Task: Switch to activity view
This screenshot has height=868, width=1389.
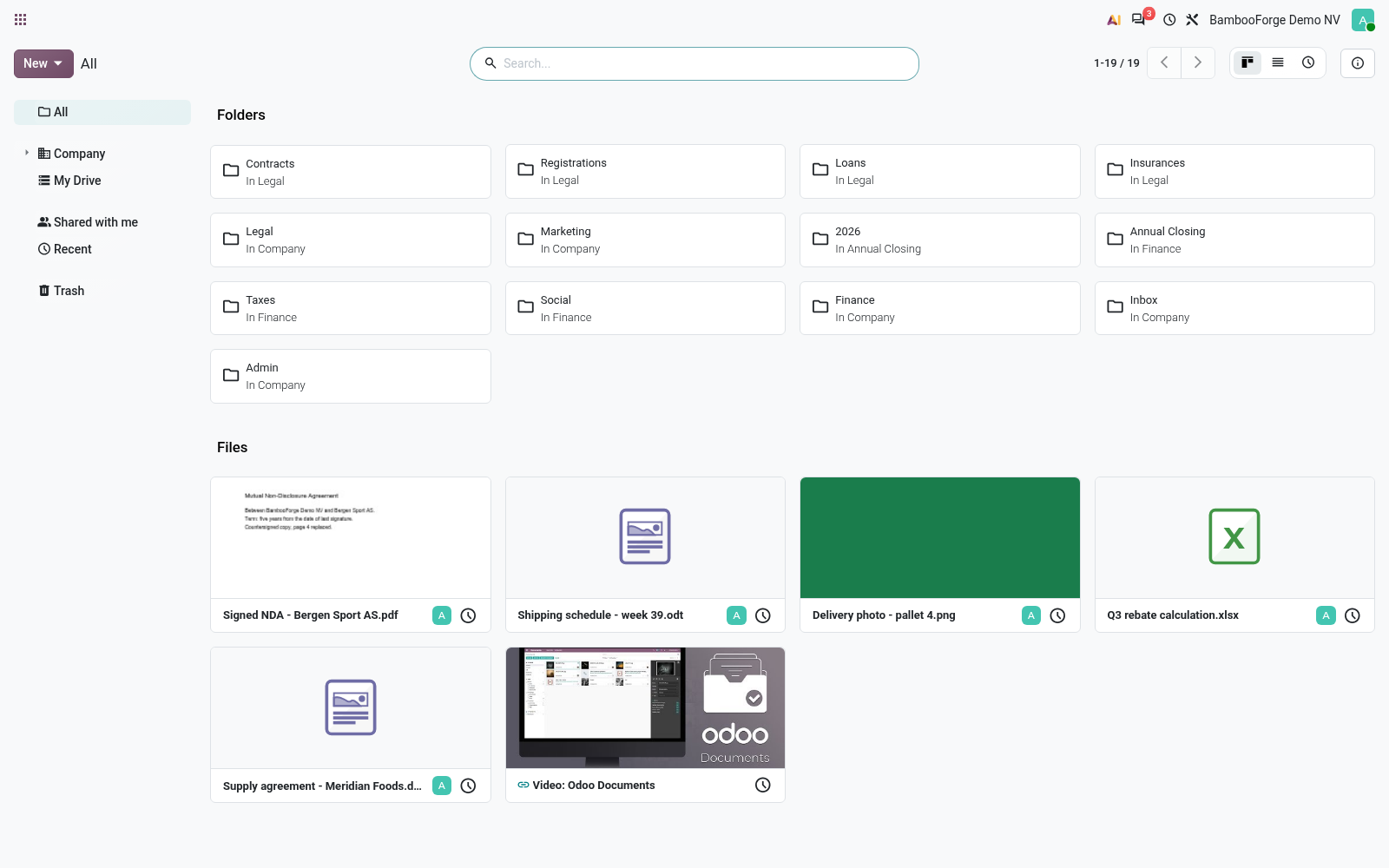Action: tap(1308, 62)
